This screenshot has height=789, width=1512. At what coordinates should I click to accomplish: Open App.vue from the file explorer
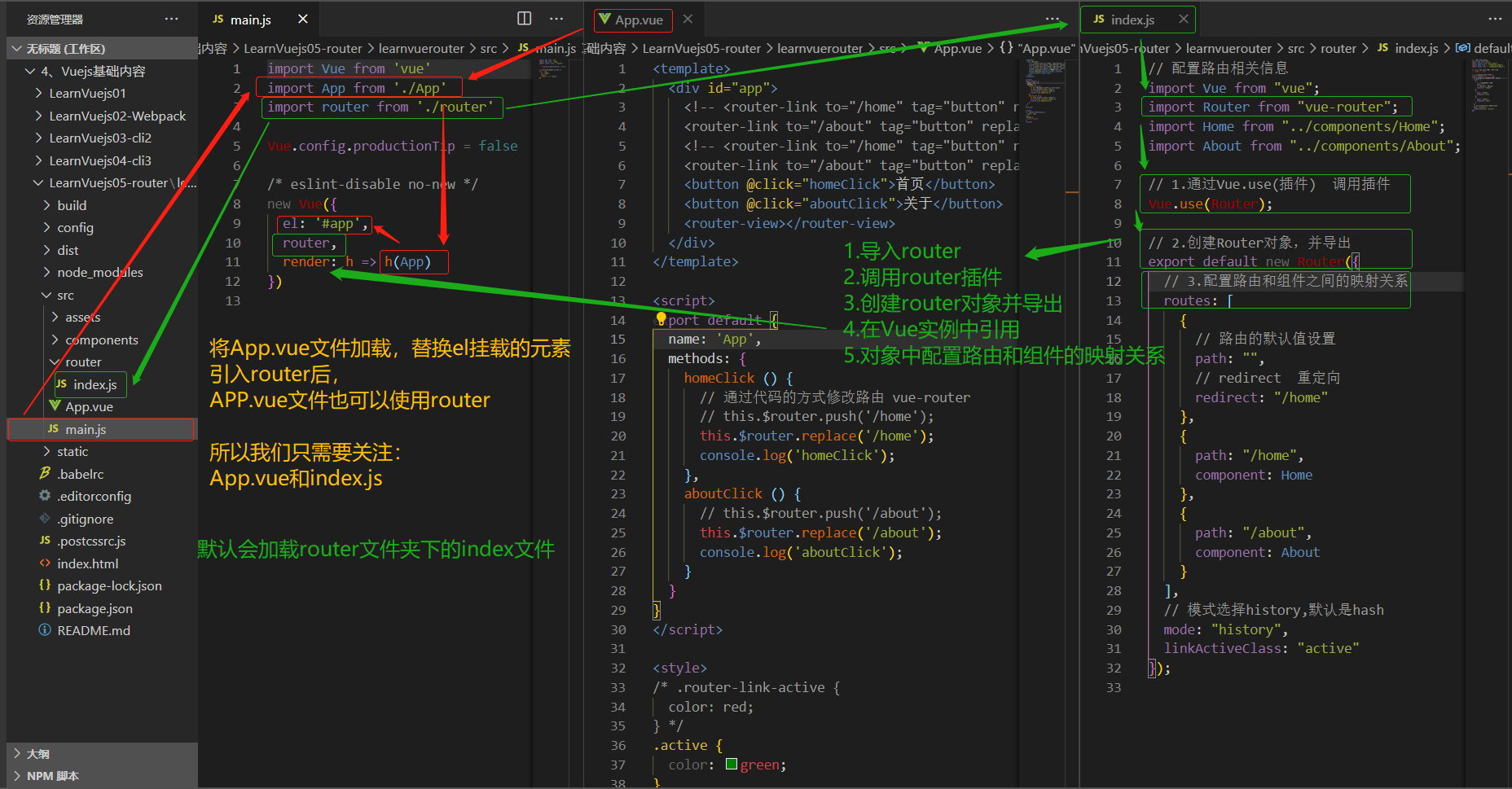pyautogui.click(x=102, y=406)
